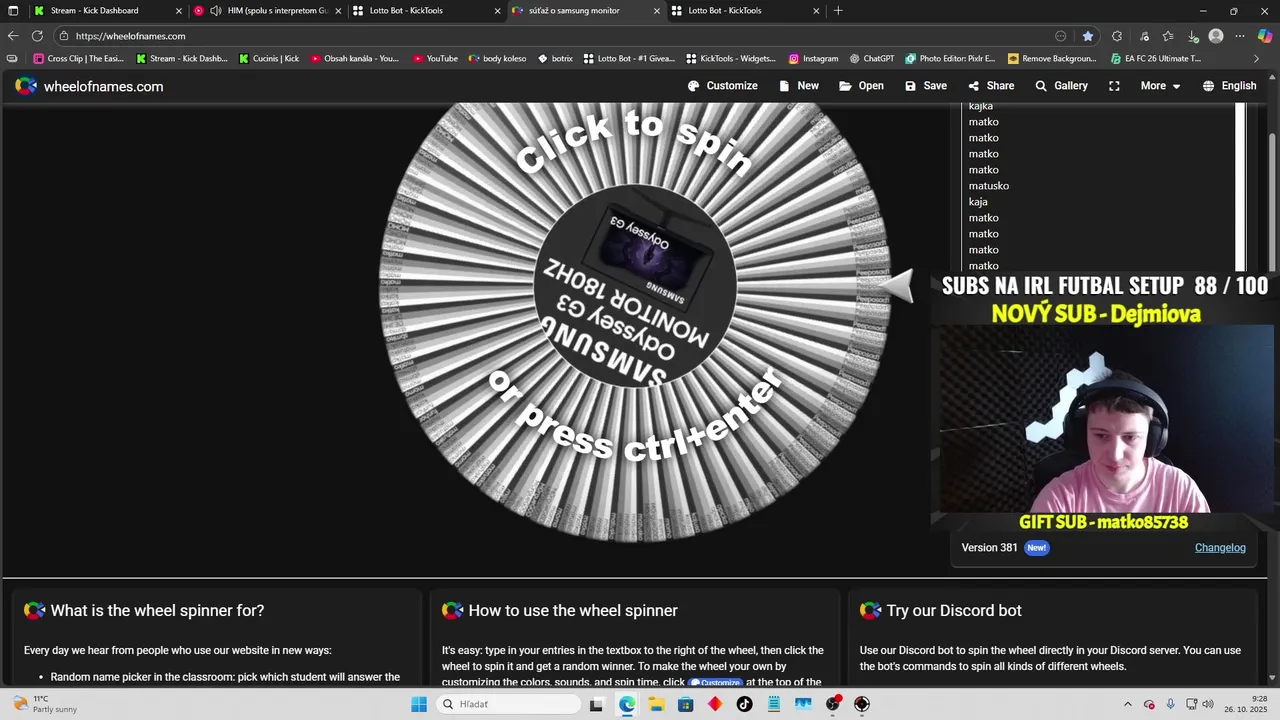This screenshot has height=720, width=1280.
Task: Open weather widget Partly sunny
Action: click(42, 704)
